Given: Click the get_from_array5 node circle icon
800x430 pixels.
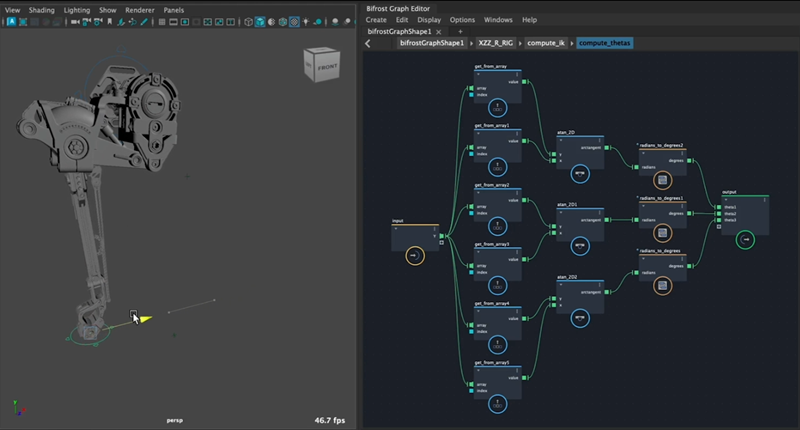Looking at the screenshot, I should (x=497, y=404).
